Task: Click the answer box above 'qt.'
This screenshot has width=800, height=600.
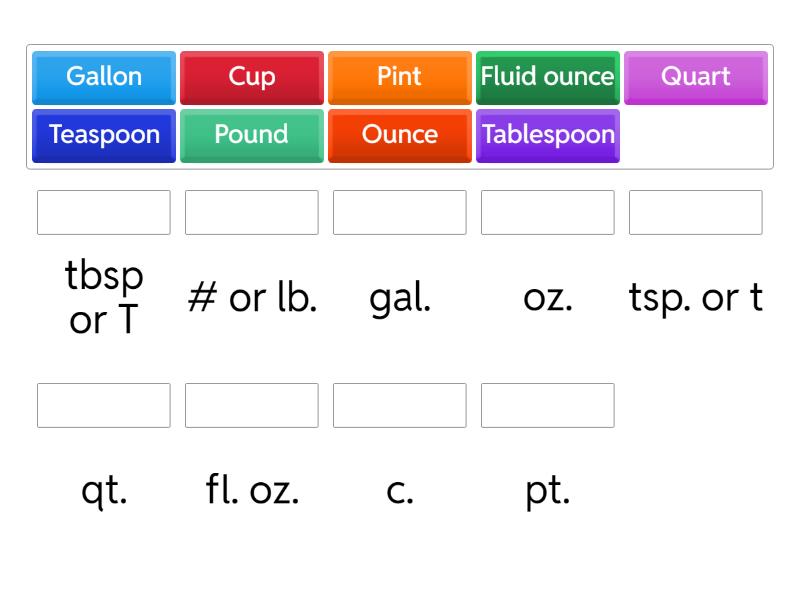Action: pyautogui.click(x=103, y=405)
